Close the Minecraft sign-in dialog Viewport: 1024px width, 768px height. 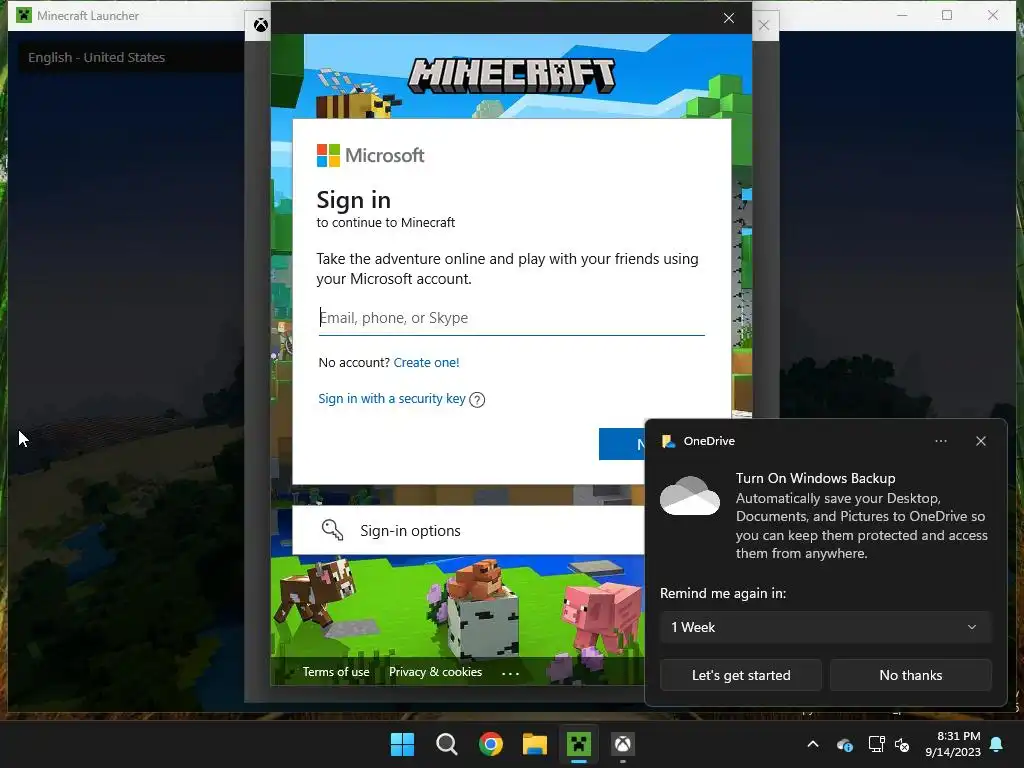pyautogui.click(x=729, y=18)
